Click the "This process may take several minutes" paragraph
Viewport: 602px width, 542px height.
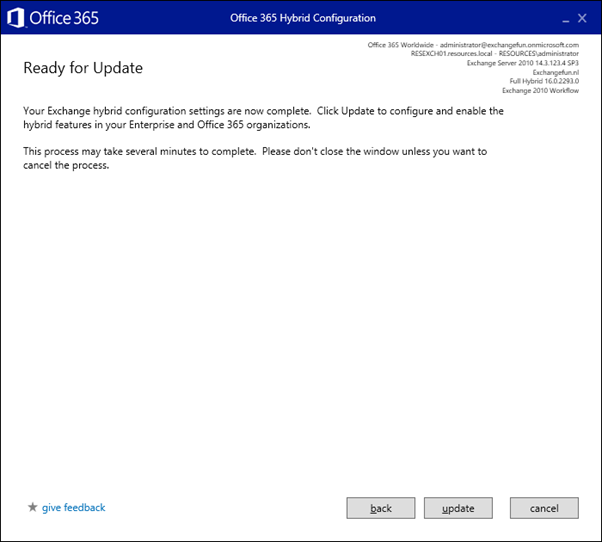click(255, 158)
